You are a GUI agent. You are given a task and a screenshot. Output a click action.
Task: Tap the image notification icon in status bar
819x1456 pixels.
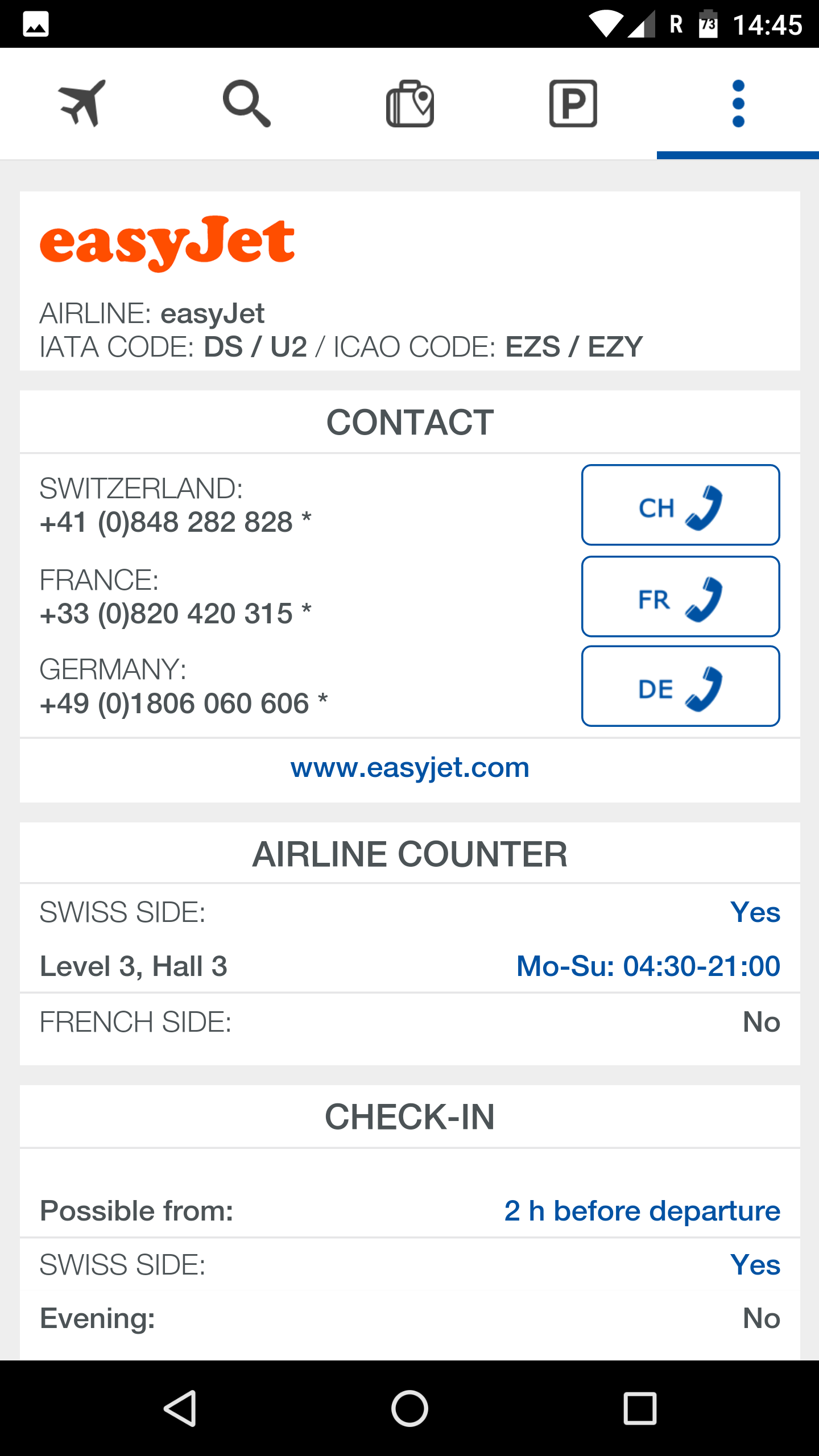(35, 25)
